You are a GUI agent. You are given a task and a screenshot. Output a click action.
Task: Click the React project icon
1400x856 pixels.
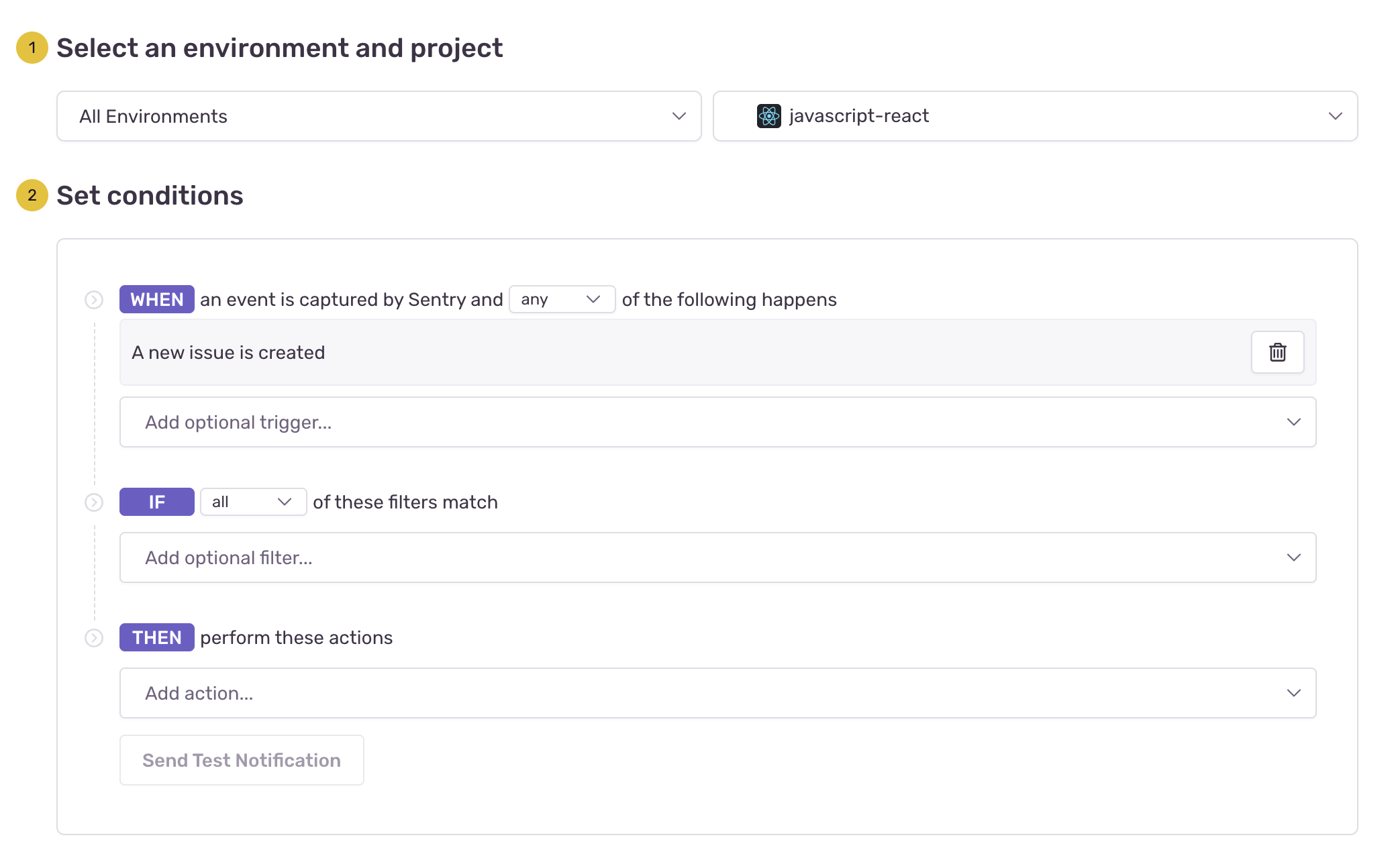(x=768, y=116)
